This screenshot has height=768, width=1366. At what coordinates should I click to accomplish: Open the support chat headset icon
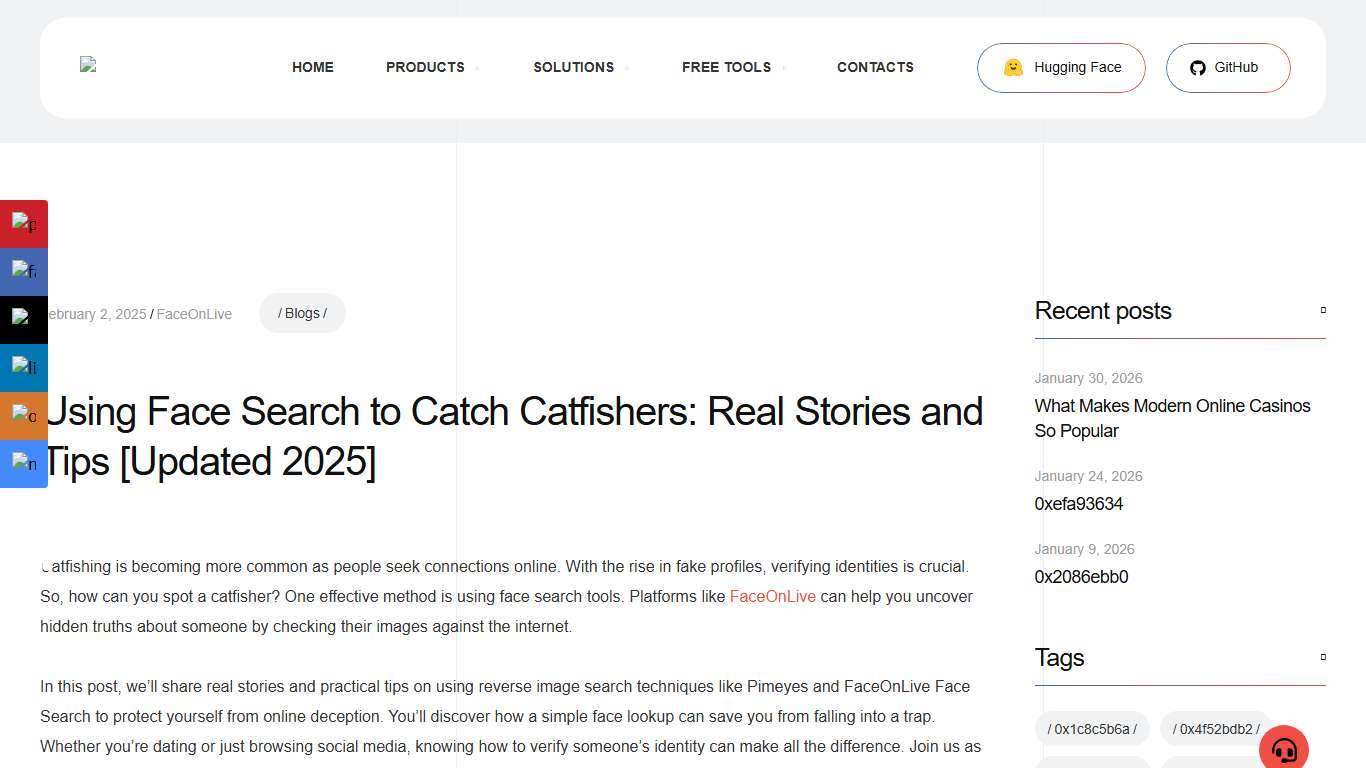point(1284,748)
